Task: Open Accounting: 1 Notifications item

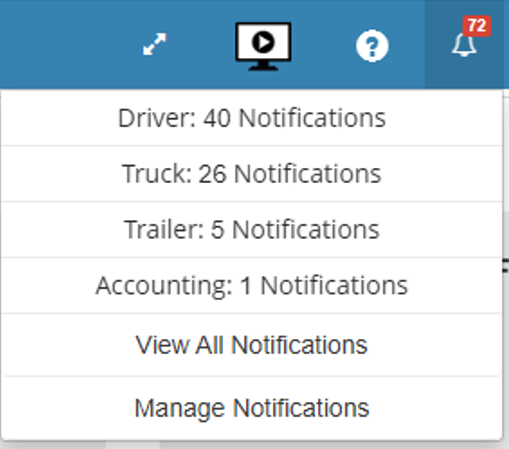Action: coord(252,285)
